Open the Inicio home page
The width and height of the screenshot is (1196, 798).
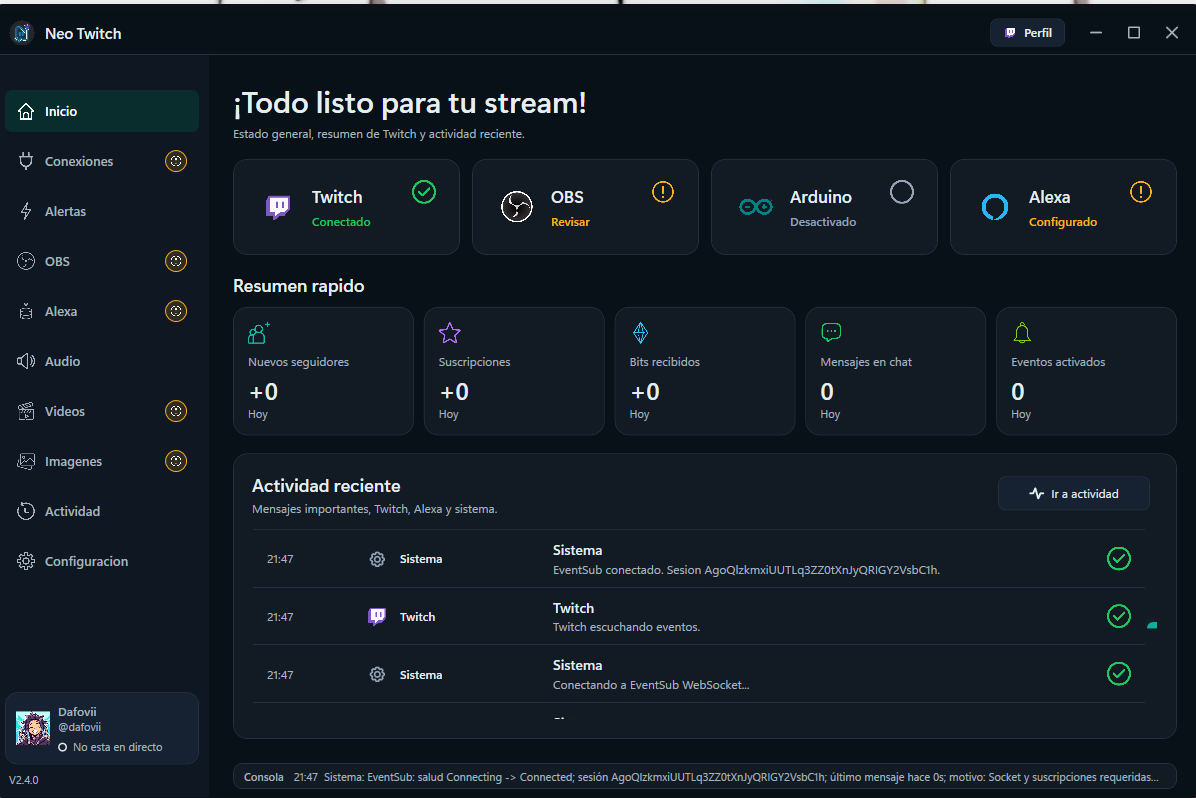(x=101, y=111)
